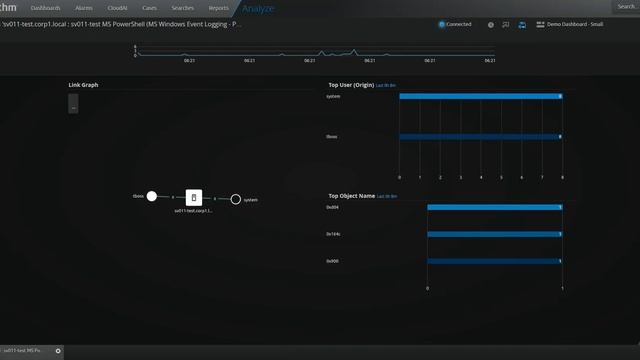Click the Top User (Origin) time range link
This screenshot has height=360, width=640.
386,85
